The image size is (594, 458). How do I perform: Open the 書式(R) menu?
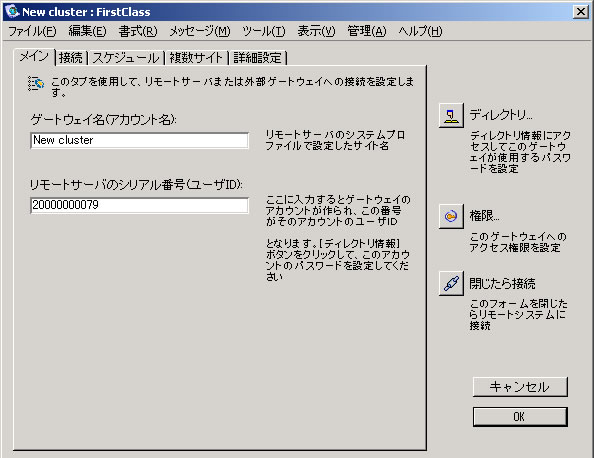pyautogui.click(x=138, y=31)
